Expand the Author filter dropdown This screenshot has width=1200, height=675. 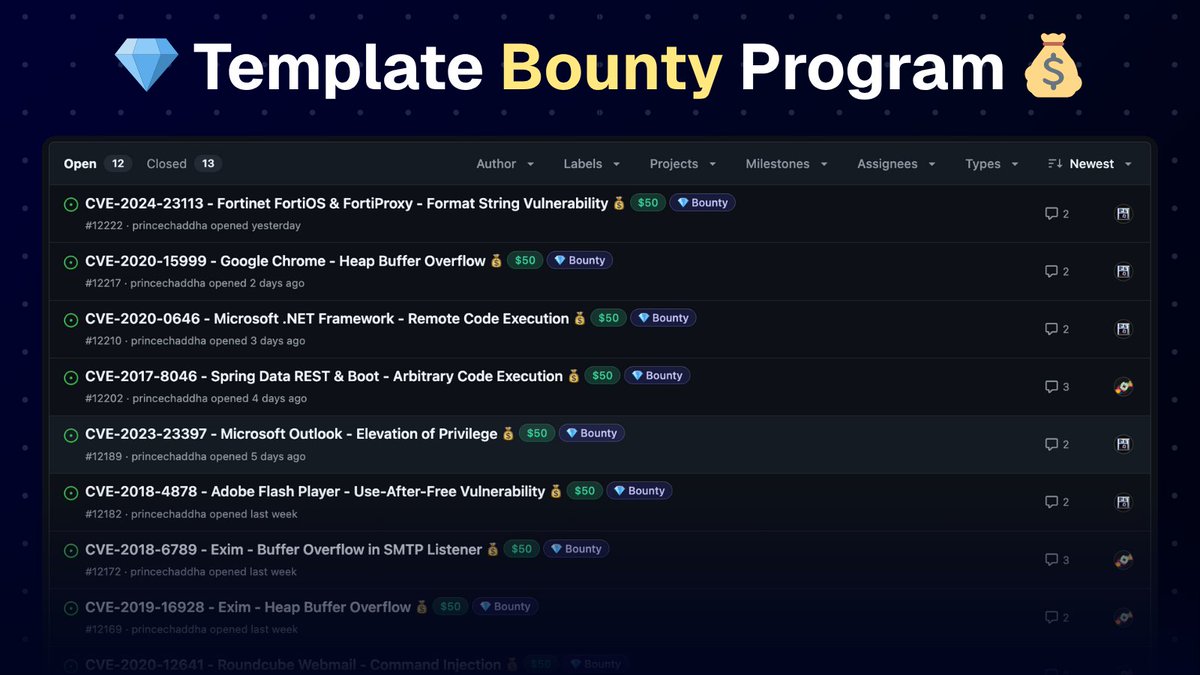505,164
